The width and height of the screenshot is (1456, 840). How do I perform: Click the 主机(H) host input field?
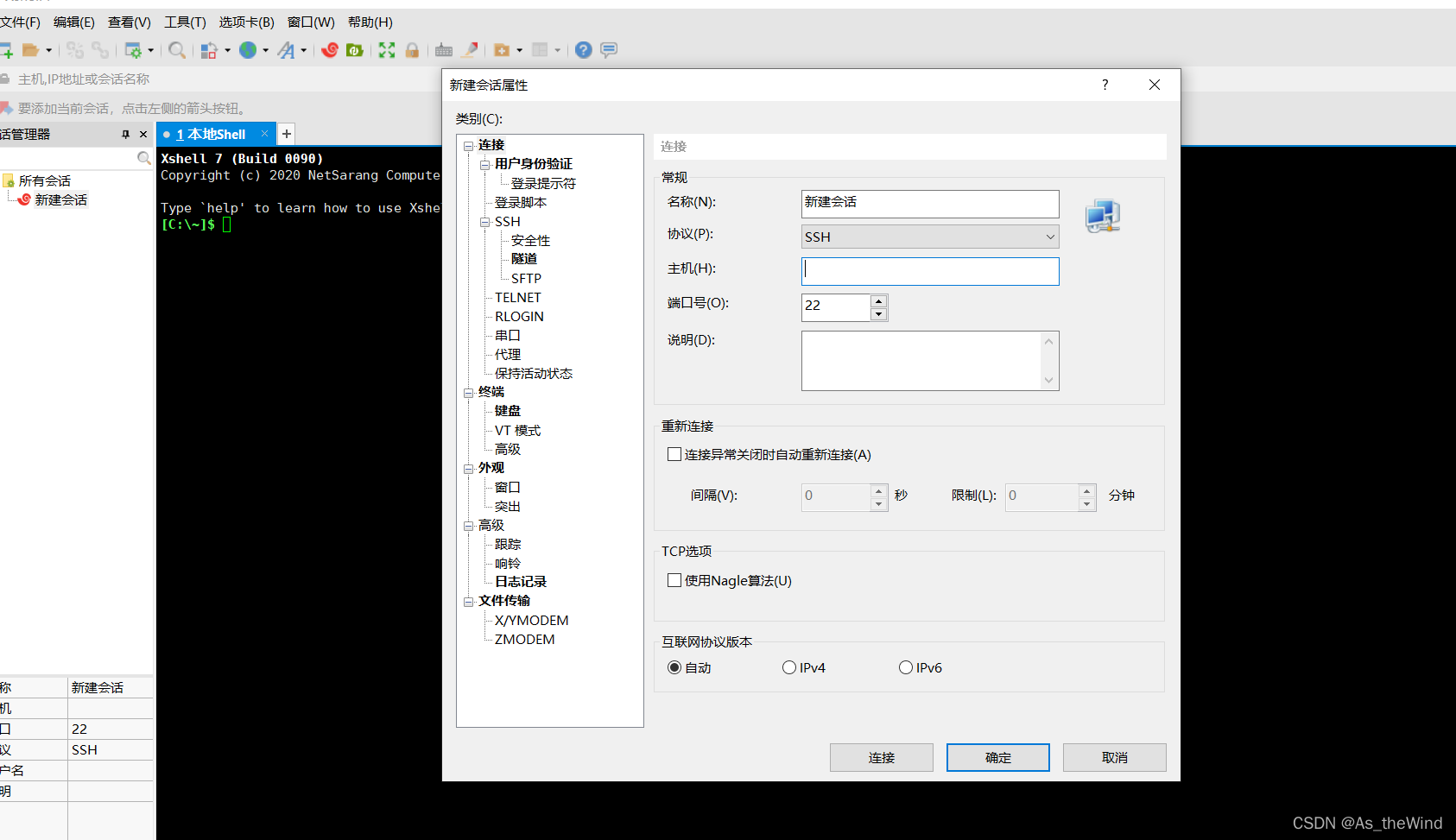click(930, 271)
